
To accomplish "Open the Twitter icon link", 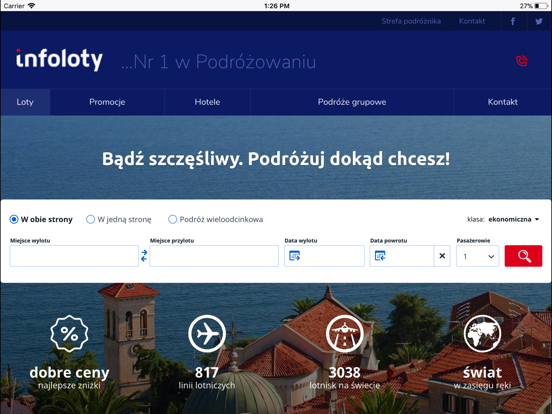I will click(x=539, y=21).
